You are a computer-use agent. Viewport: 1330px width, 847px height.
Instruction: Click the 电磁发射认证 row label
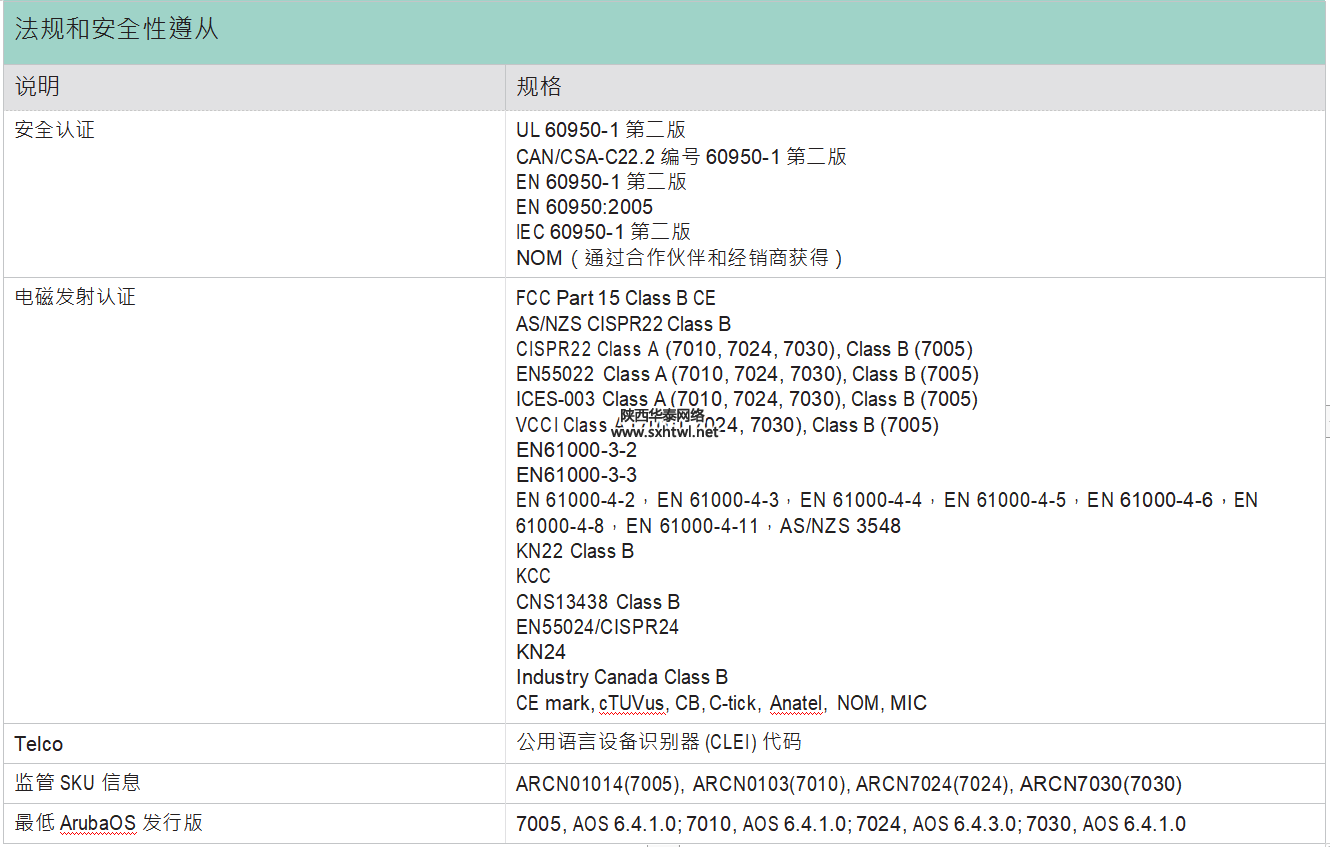[x=74, y=297]
